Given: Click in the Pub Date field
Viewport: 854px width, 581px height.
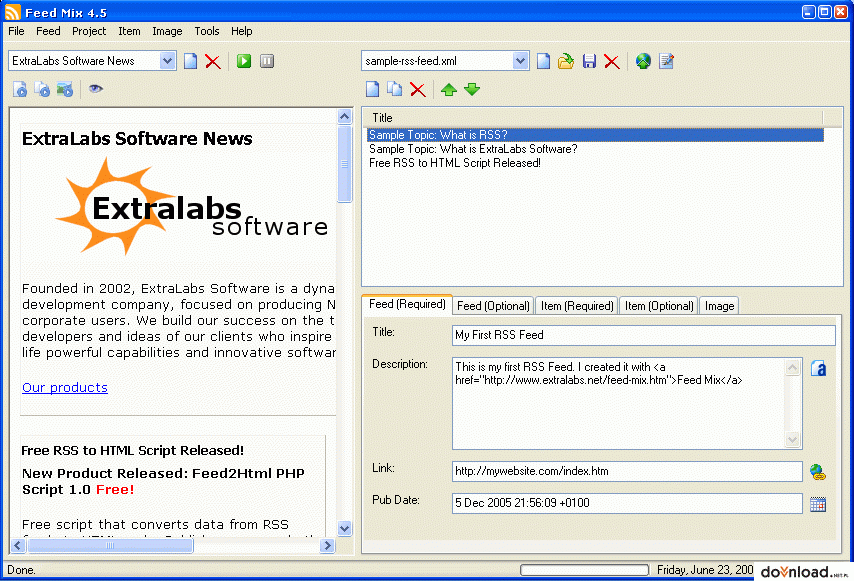Looking at the screenshot, I should click(x=627, y=503).
